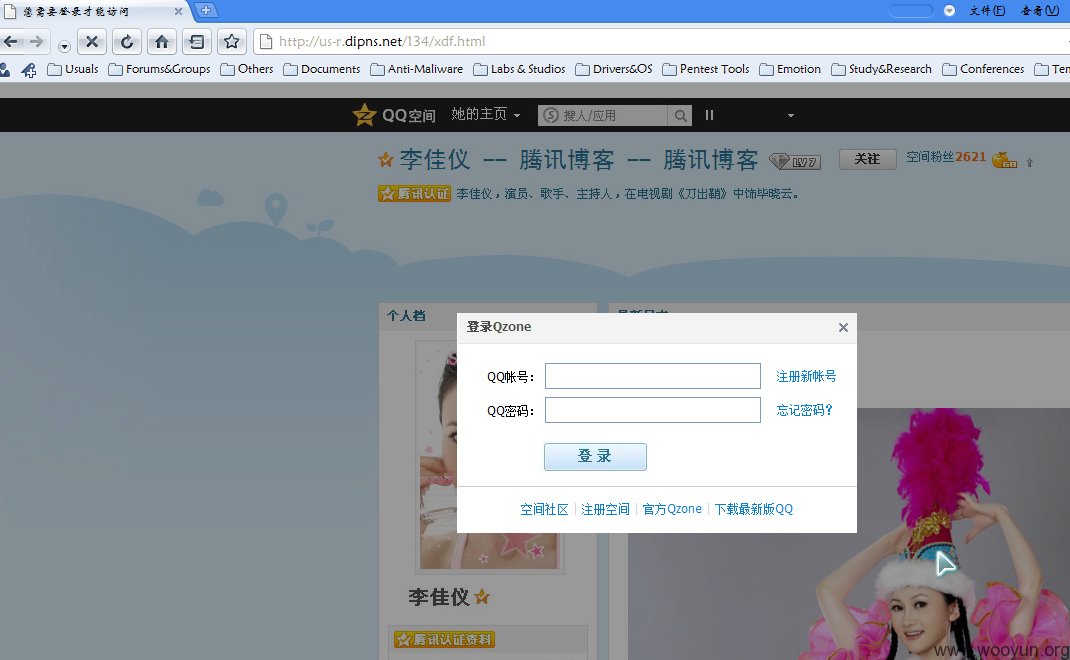
Task: Expand the small arrow in Qzone top bar
Action: click(x=791, y=115)
